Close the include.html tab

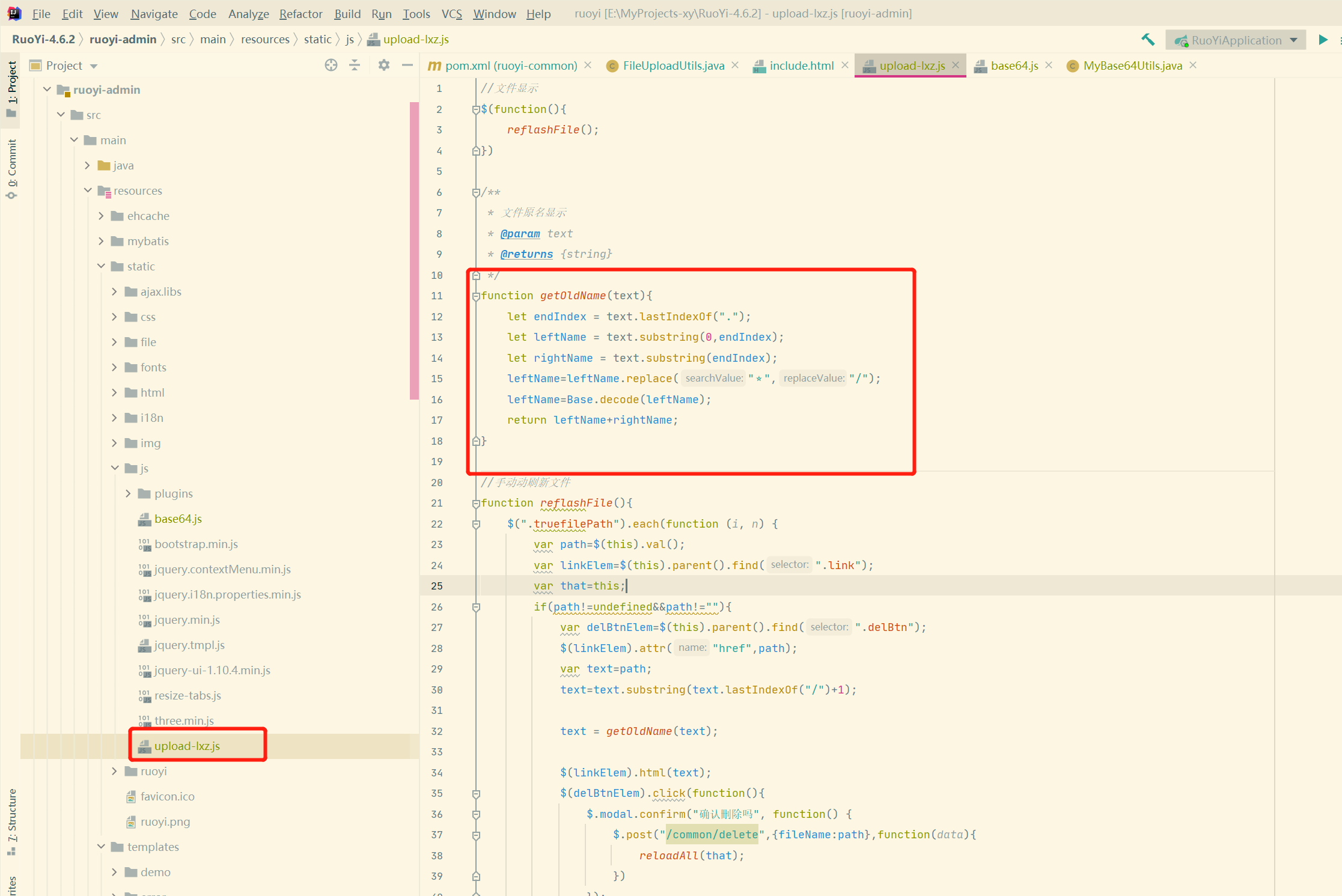844,65
